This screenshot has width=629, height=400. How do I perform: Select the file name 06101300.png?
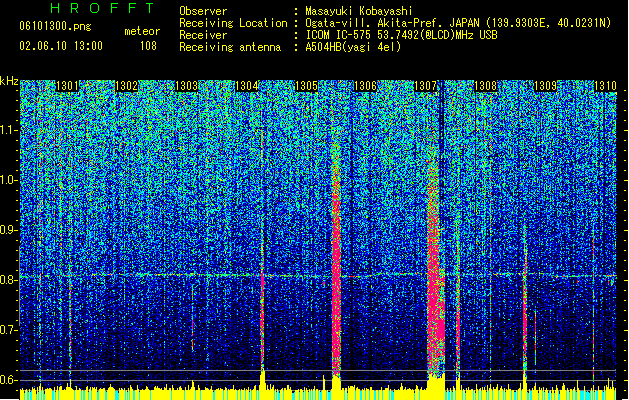click(55, 26)
